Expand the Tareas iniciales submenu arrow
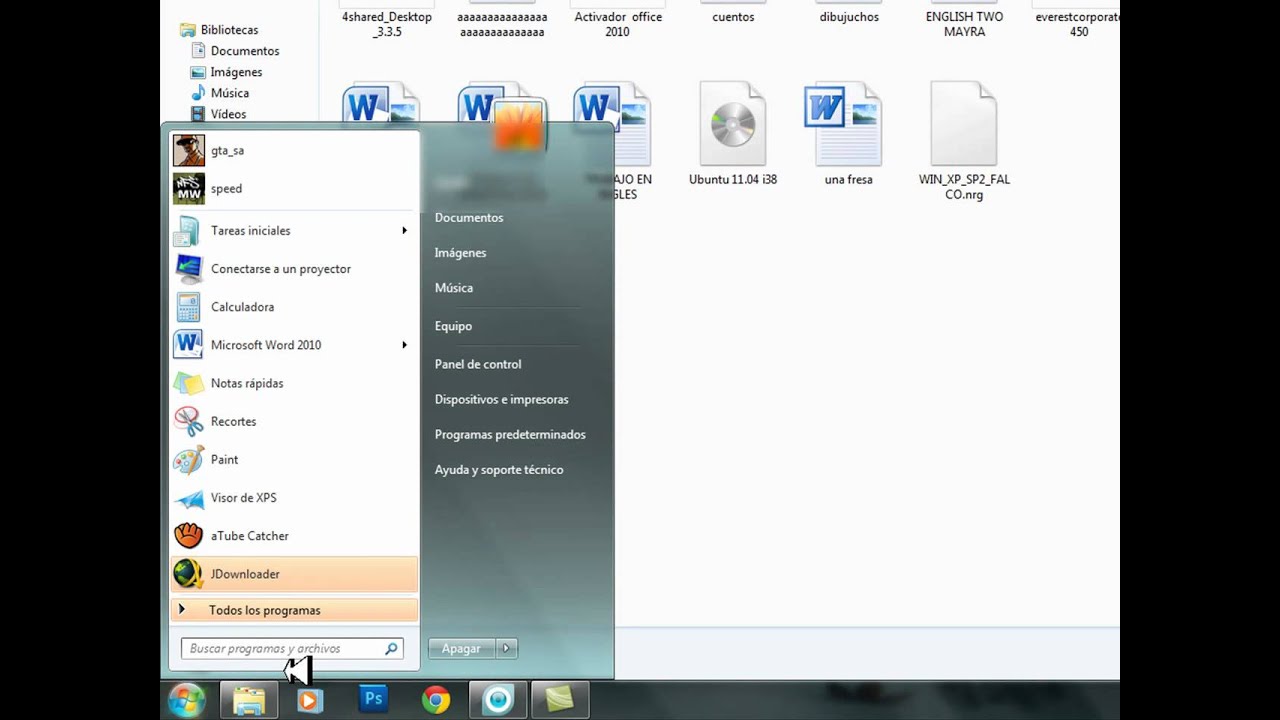The width and height of the screenshot is (1280, 720). pos(404,231)
